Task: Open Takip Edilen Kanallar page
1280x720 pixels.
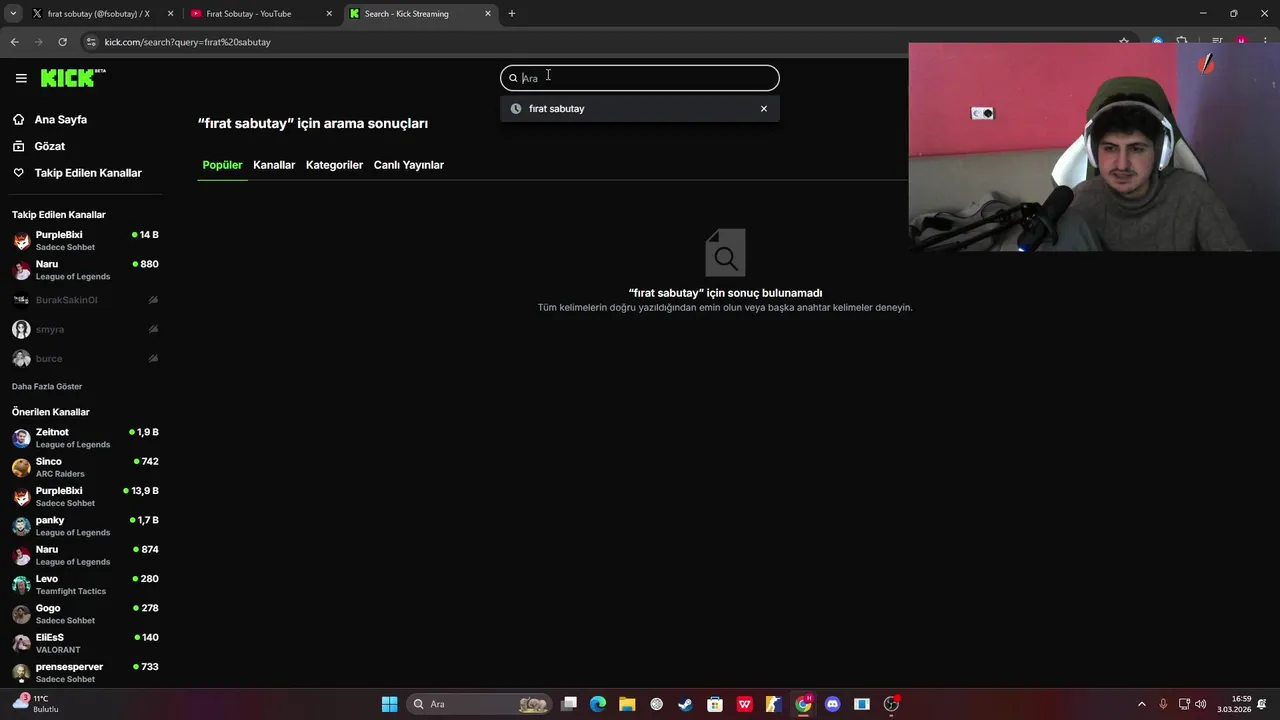Action: coord(77,173)
